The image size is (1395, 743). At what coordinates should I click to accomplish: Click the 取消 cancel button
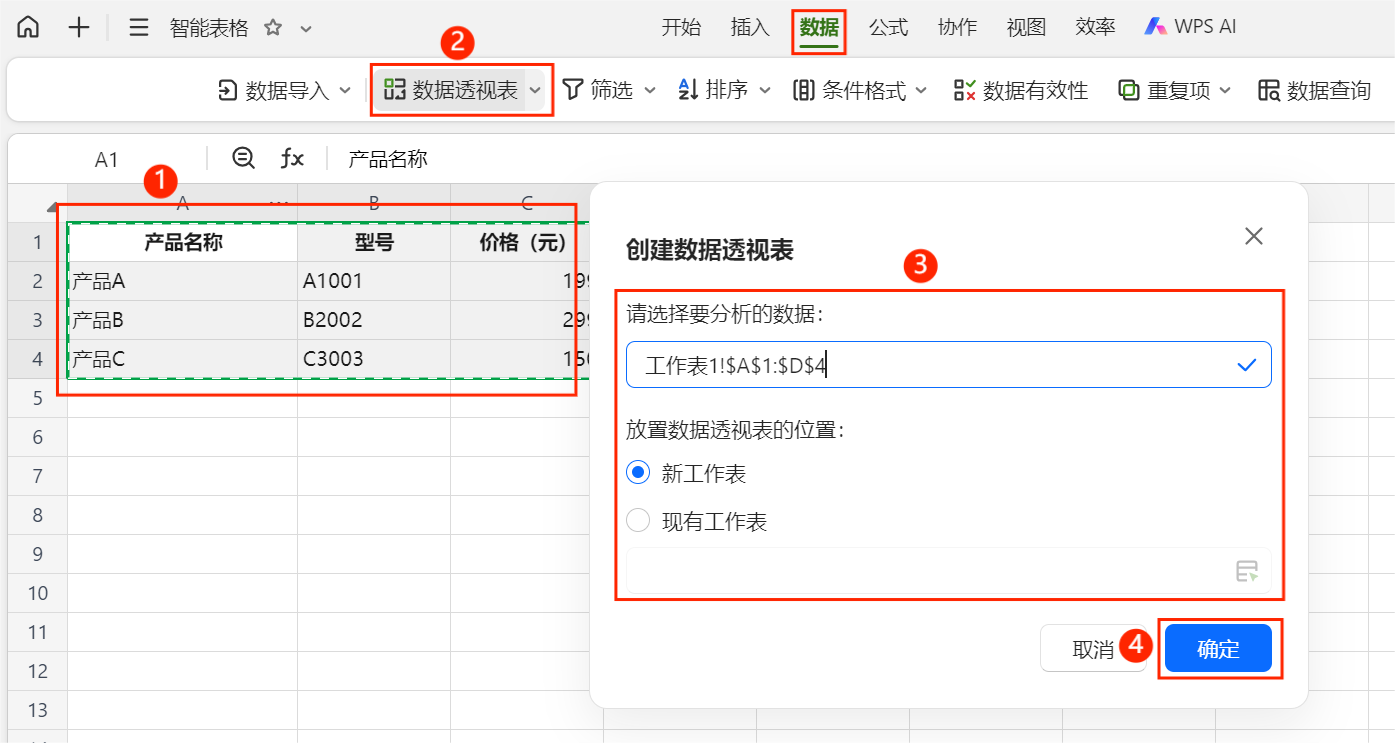click(1092, 649)
